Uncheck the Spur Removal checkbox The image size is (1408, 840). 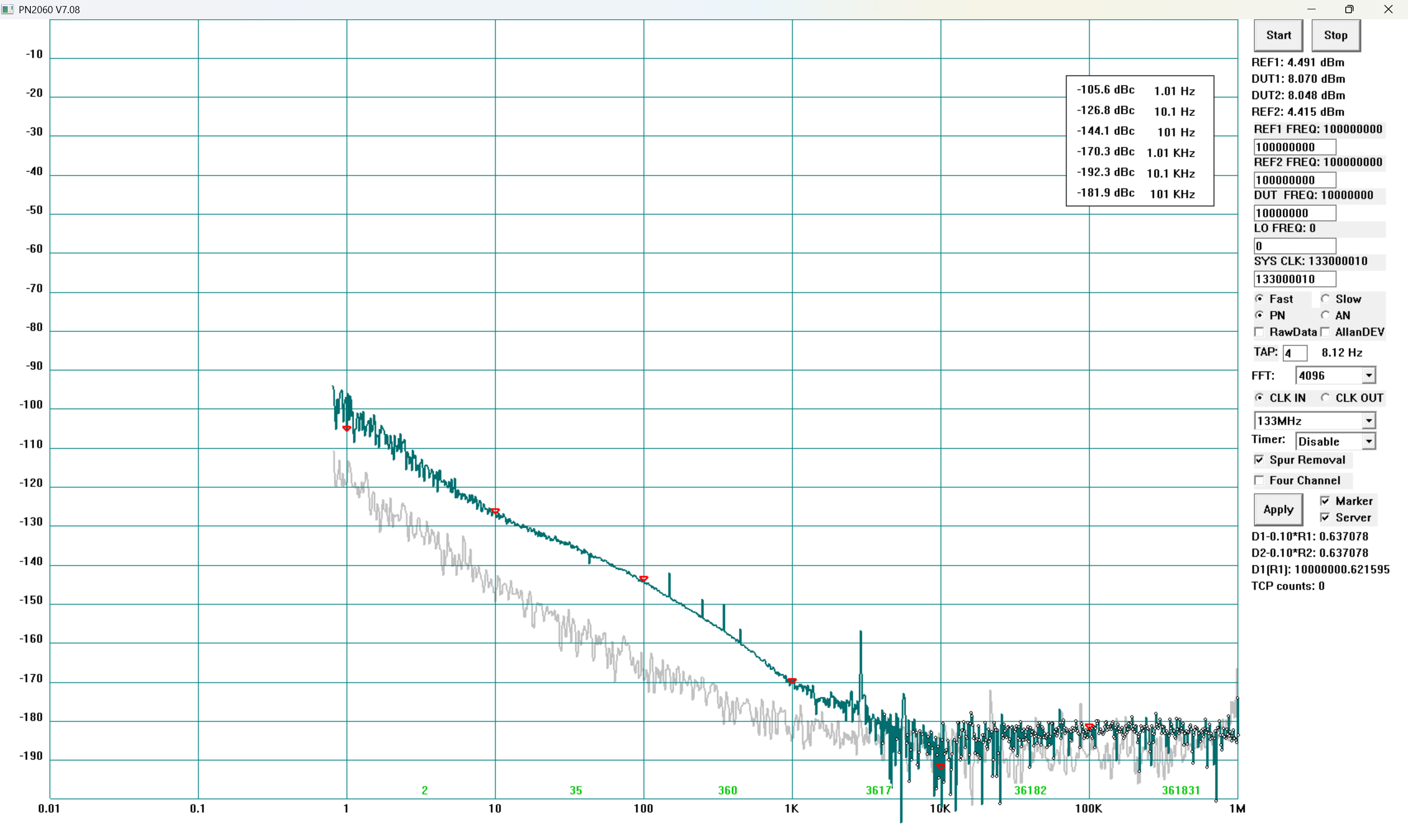[x=1259, y=460]
